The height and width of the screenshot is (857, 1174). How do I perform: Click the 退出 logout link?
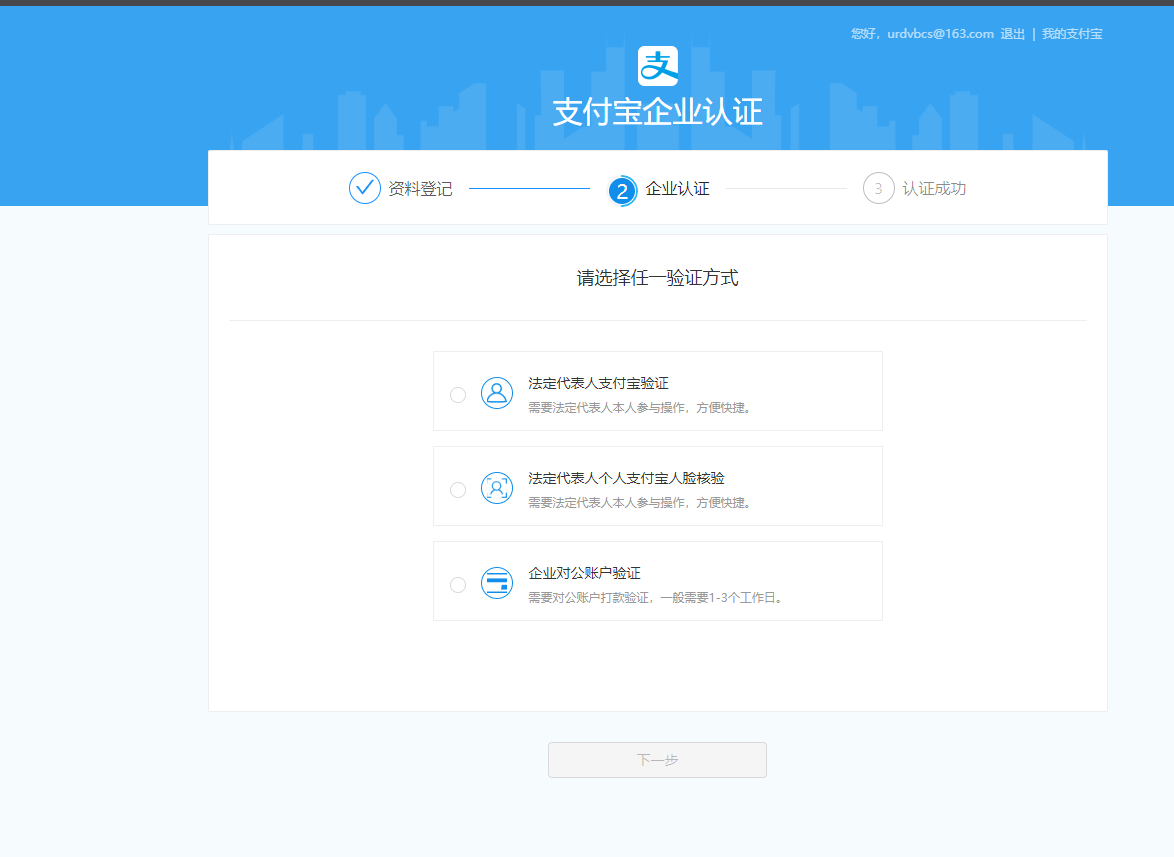[1012, 34]
